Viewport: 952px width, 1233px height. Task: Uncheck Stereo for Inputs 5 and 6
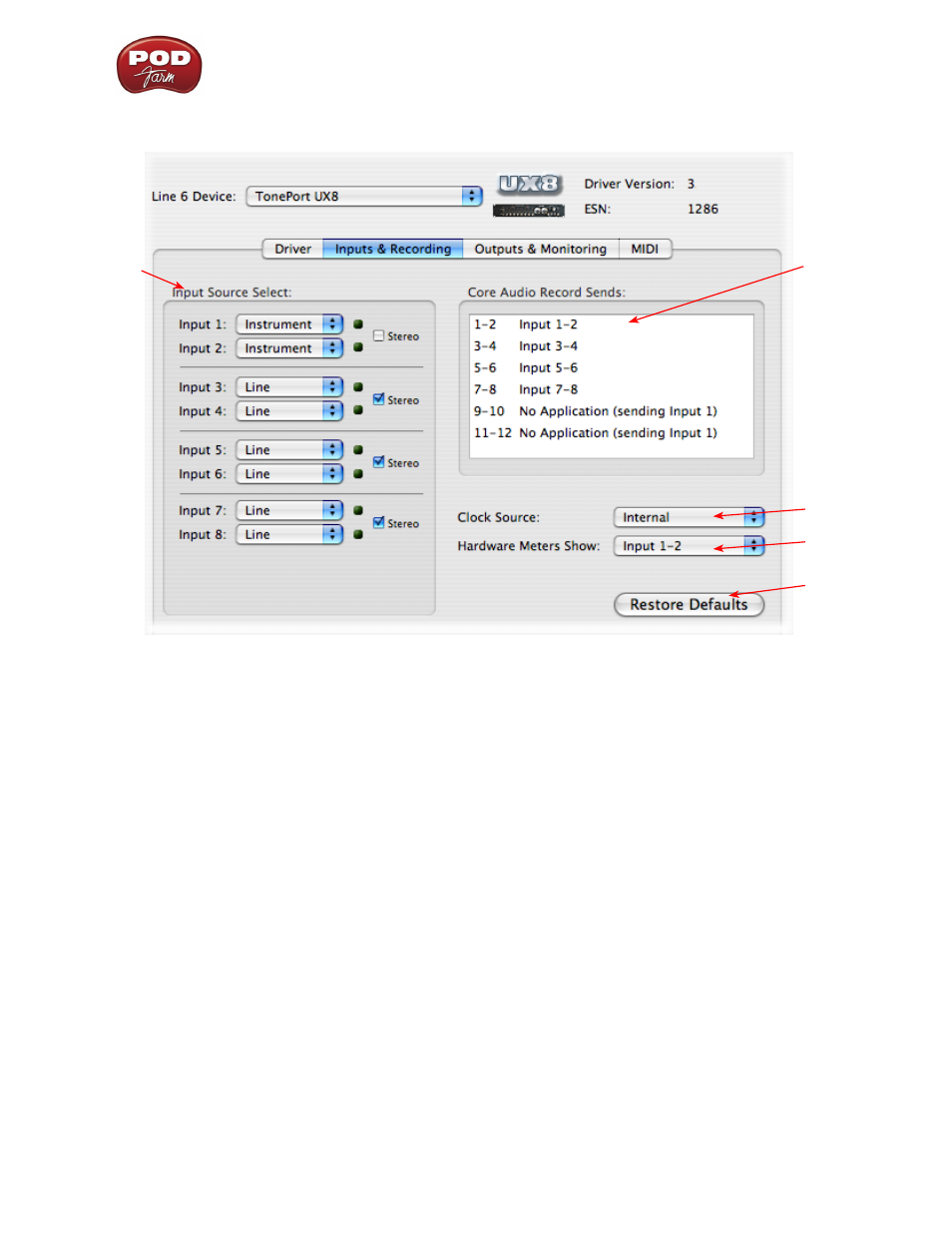379,462
